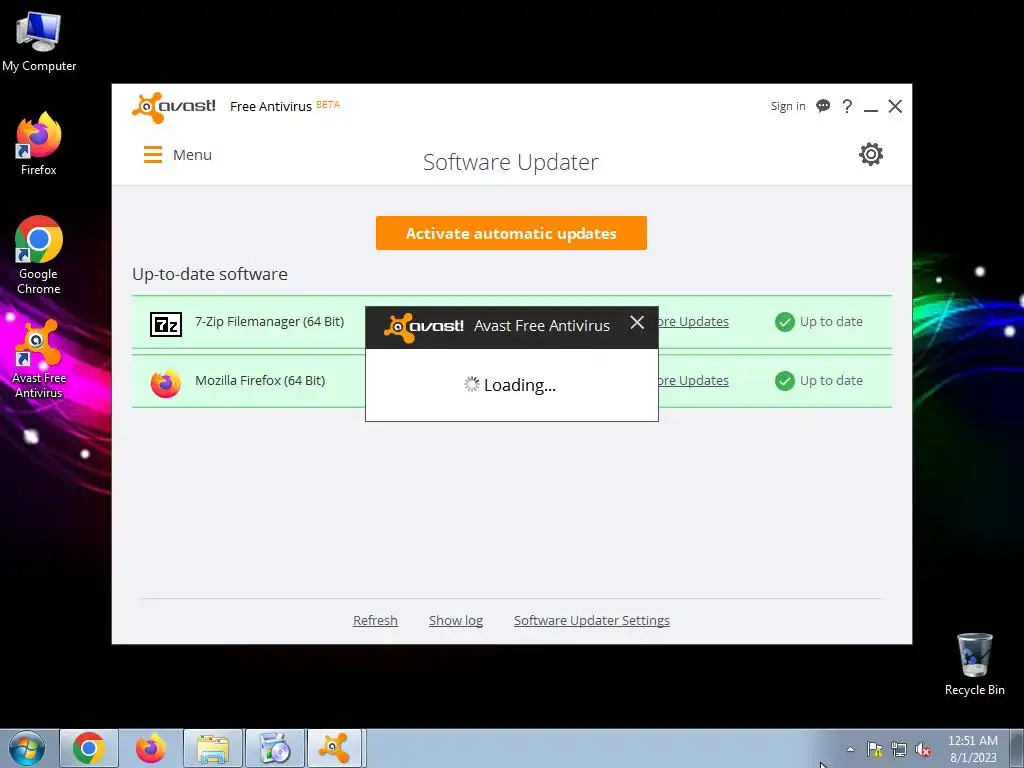Open the Avast feedback chat bubble icon

pos(823,106)
